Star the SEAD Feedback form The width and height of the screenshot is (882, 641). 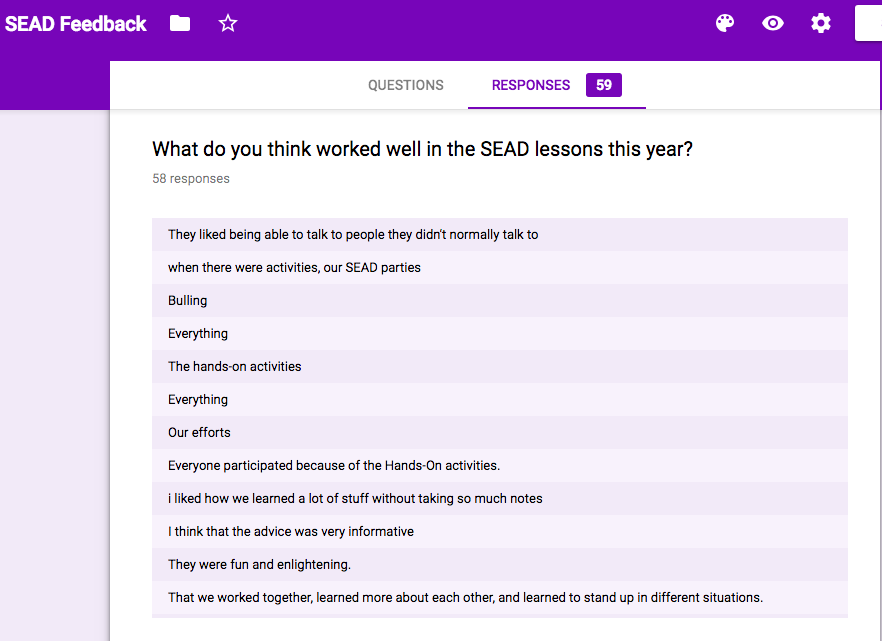[x=228, y=23]
